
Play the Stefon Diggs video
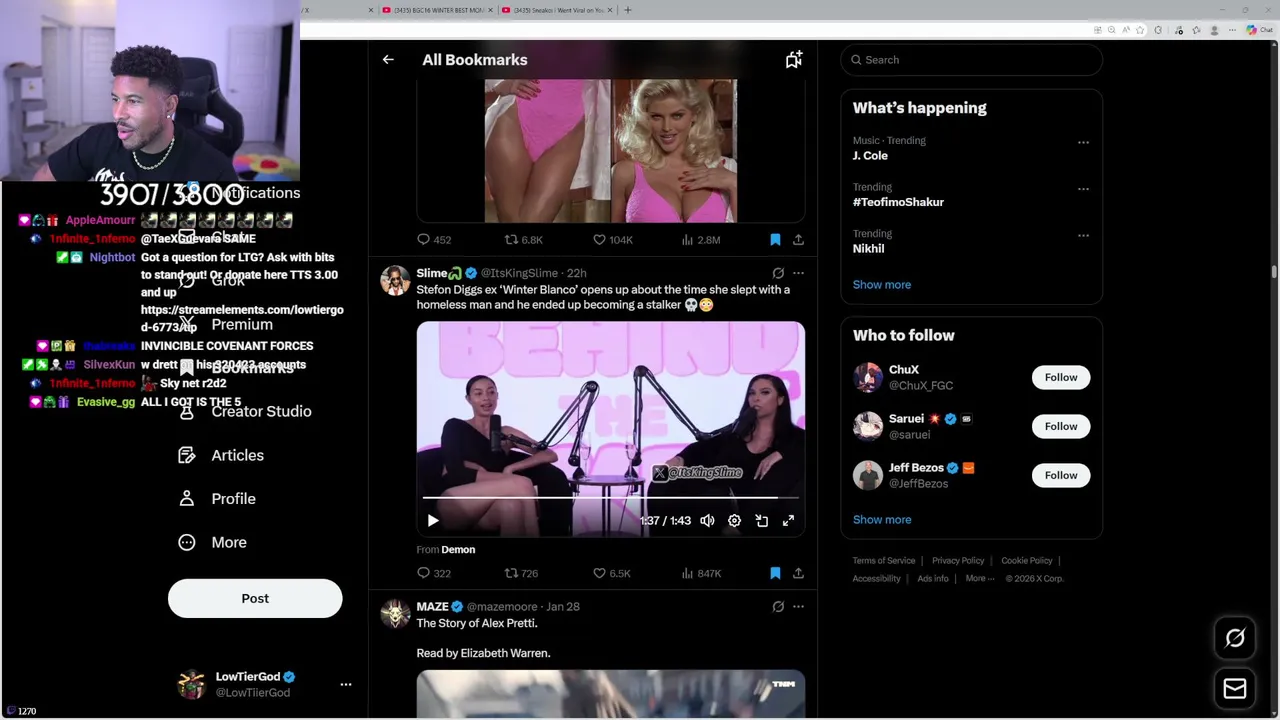(432, 520)
